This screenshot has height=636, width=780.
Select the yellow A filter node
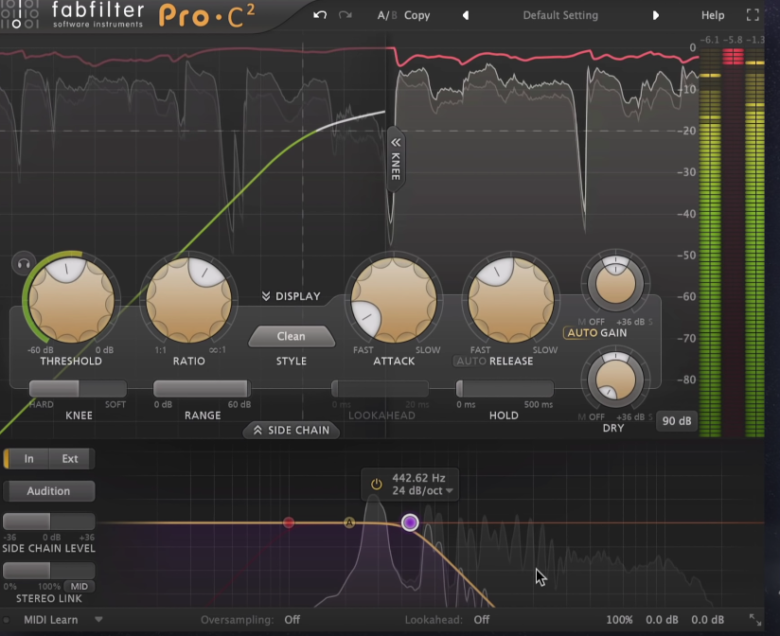349,522
